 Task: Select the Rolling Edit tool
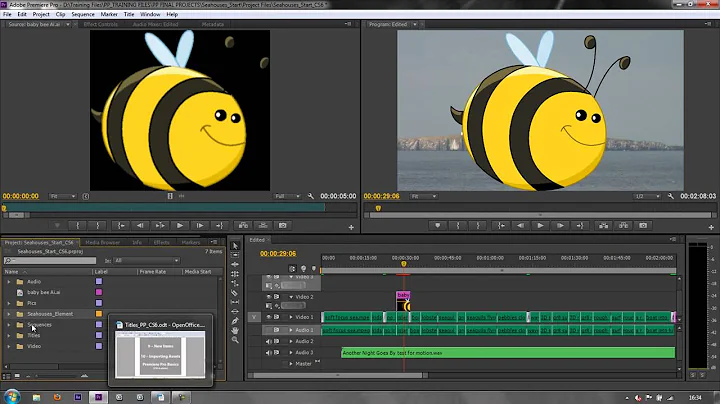click(235, 274)
